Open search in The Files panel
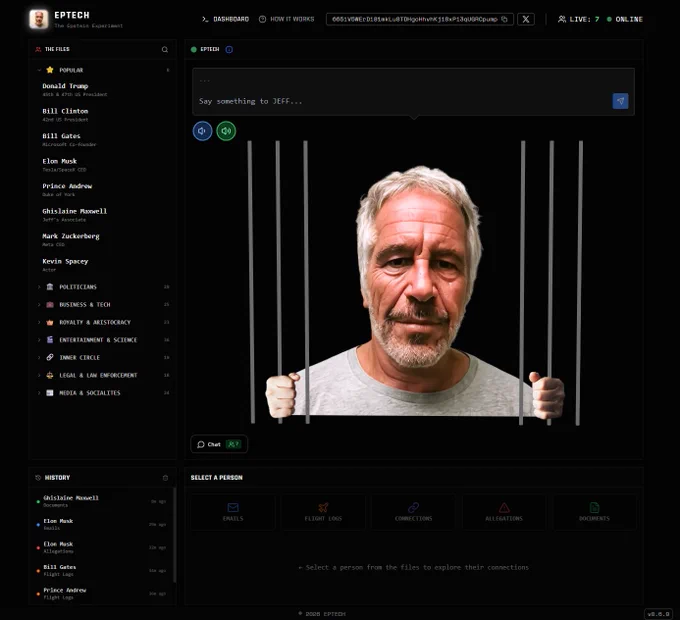The height and width of the screenshot is (620, 680). click(x=165, y=49)
